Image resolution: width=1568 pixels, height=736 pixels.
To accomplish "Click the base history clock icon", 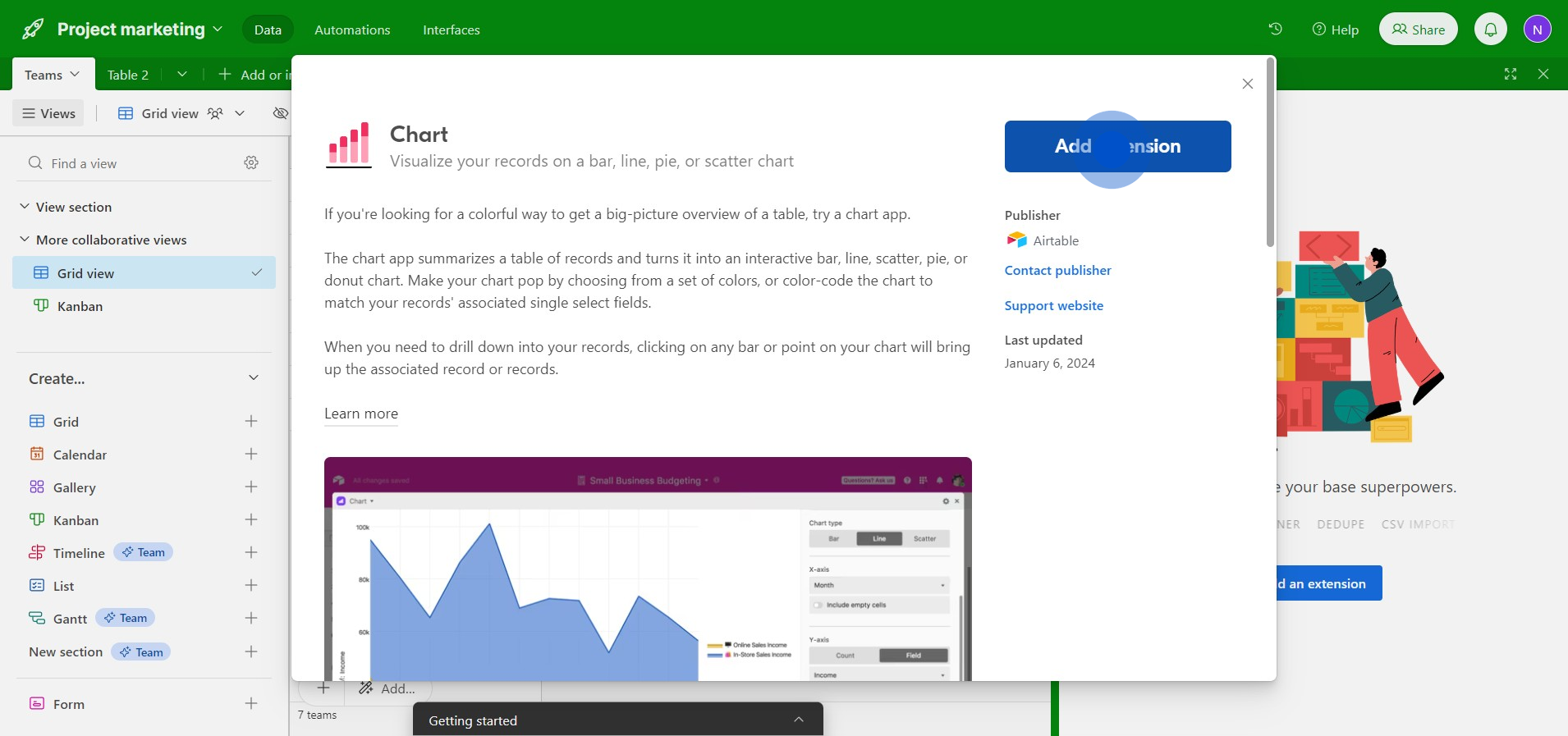I will tap(1275, 29).
